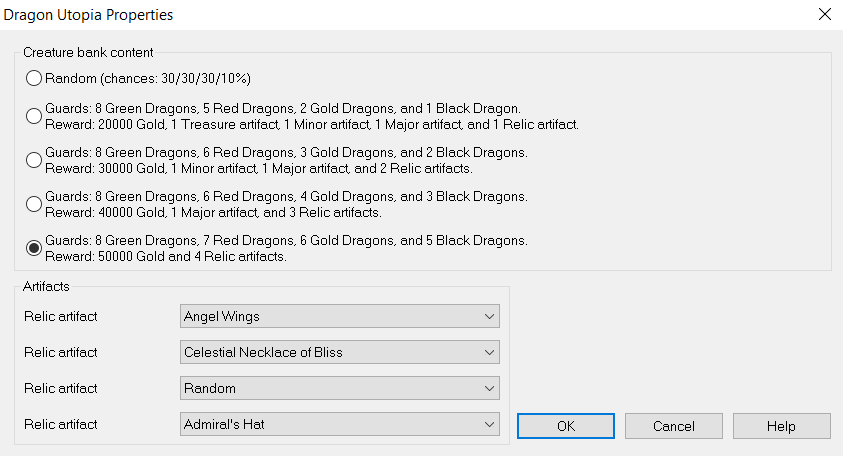Screen dimensions: 843x456
Task: Select the 50000 Gold and 4 Relic option
Action: click(x=34, y=248)
